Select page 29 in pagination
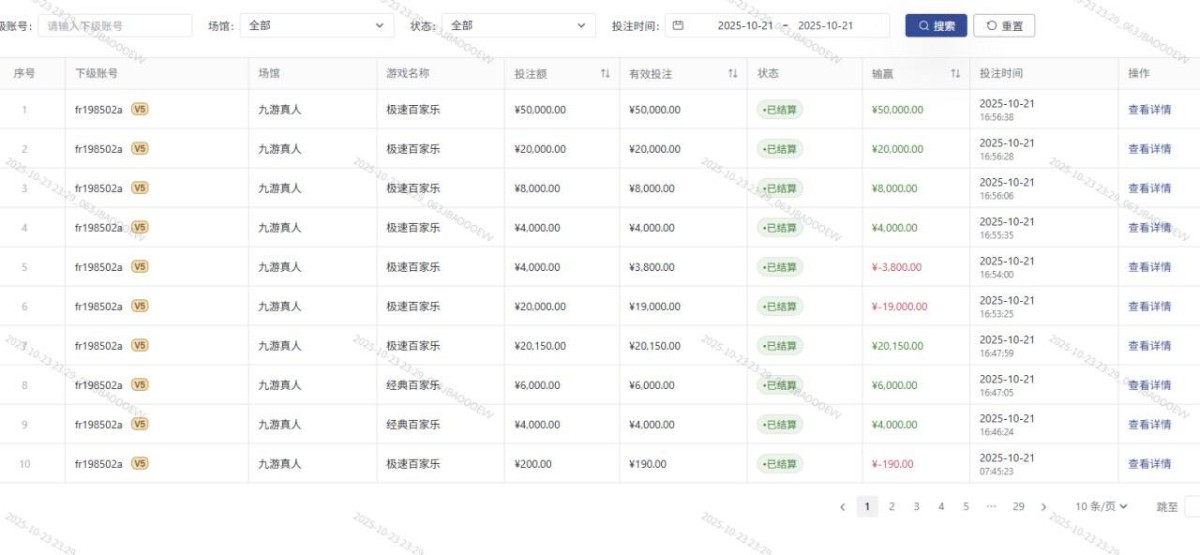1200x555 pixels. point(1018,507)
